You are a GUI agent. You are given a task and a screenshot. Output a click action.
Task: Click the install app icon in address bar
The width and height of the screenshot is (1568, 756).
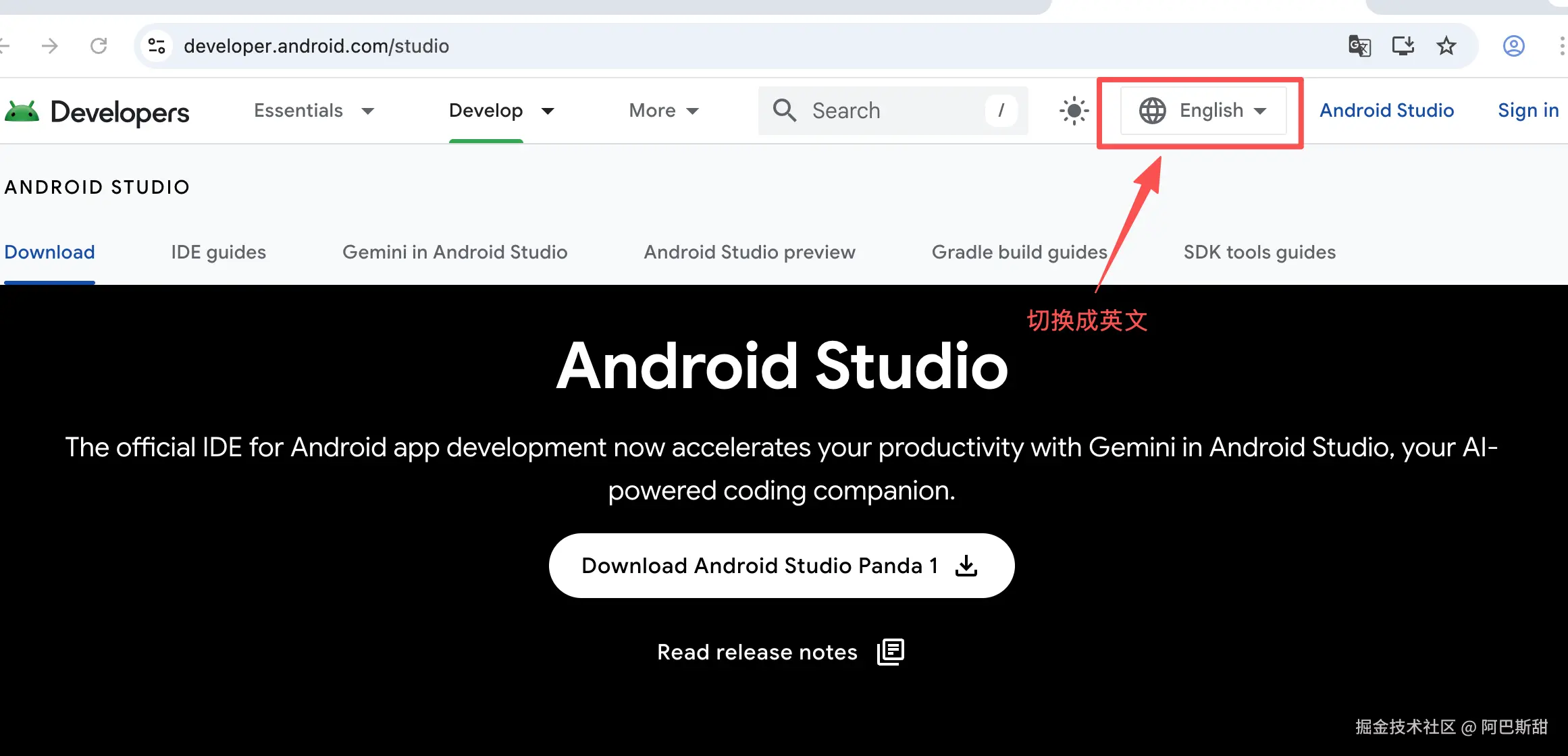tap(1403, 46)
